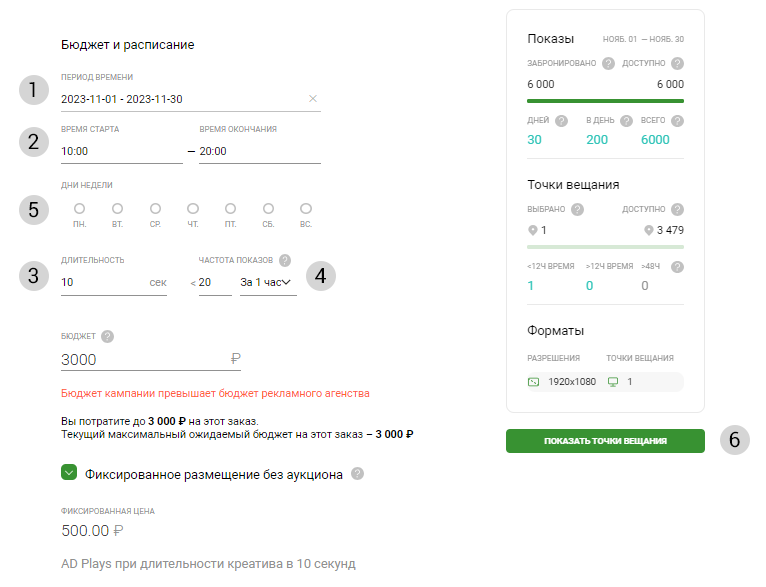Click help icon beside Всего impressions

(x=677, y=121)
